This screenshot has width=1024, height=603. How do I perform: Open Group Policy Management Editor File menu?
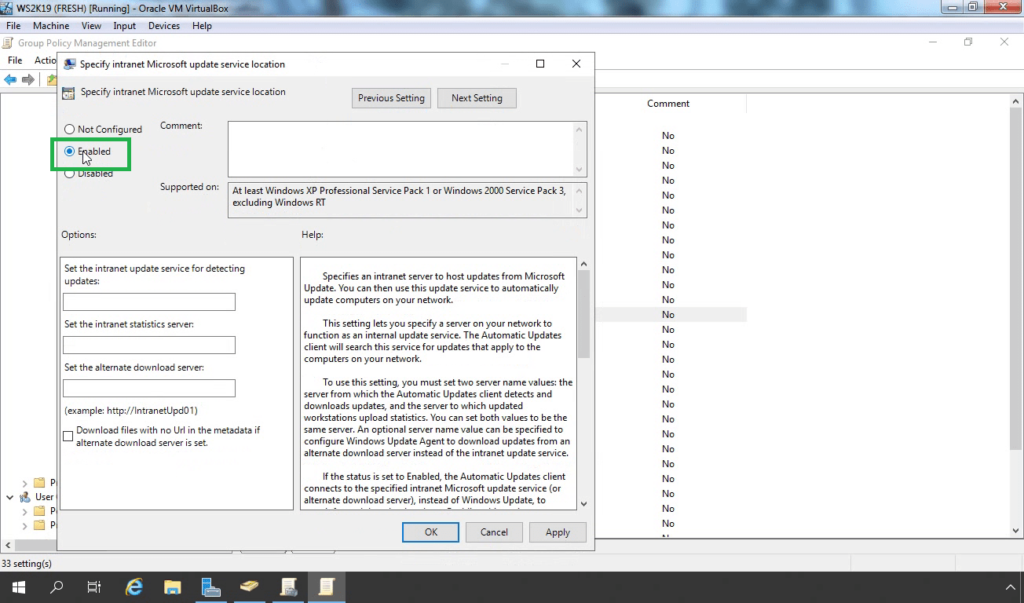(x=15, y=60)
